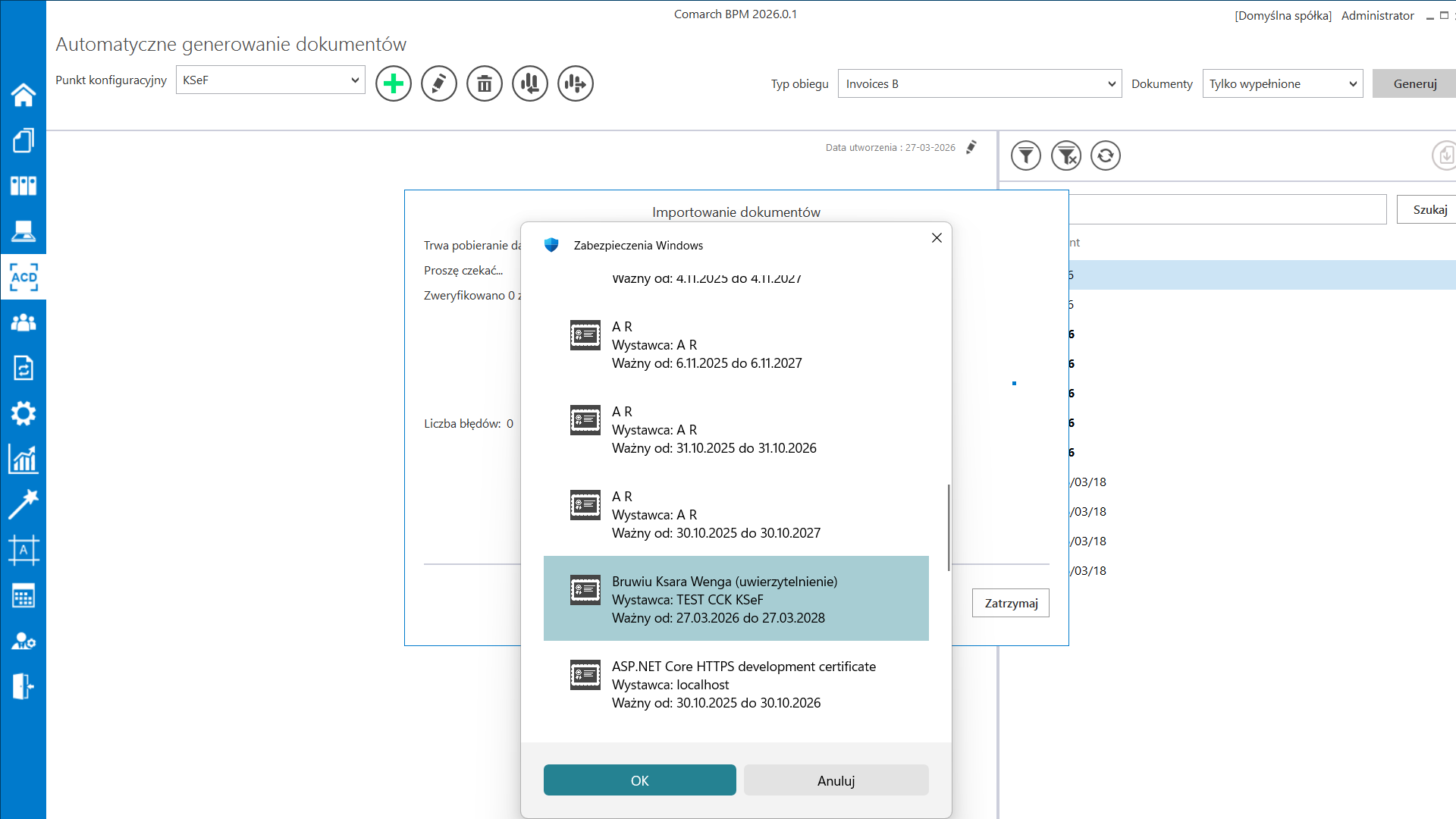The height and width of the screenshot is (819, 1456).
Task: Expand Typ obiegu Invoices B dropdown
Action: click(979, 83)
